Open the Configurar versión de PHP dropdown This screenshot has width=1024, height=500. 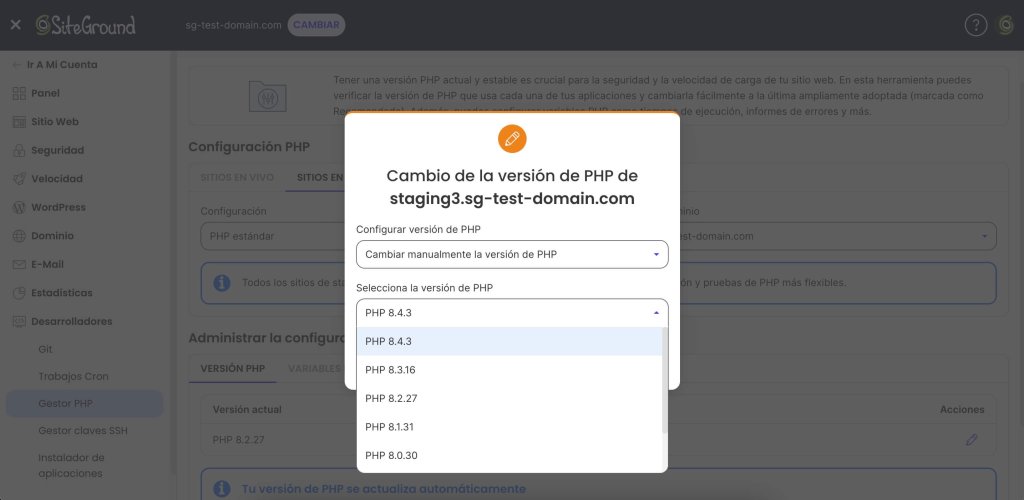[512, 255]
